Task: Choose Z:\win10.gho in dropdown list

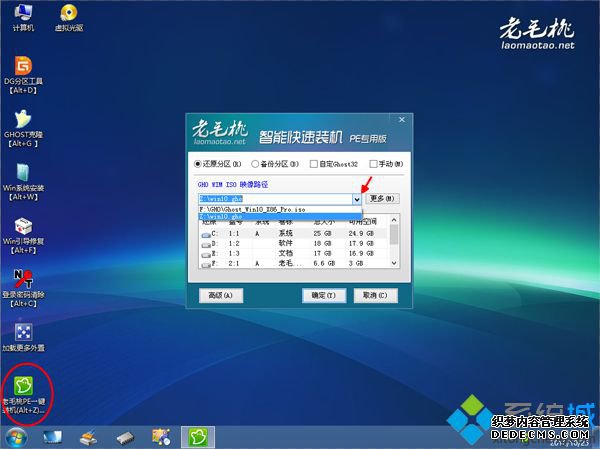Action: pos(280,217)
